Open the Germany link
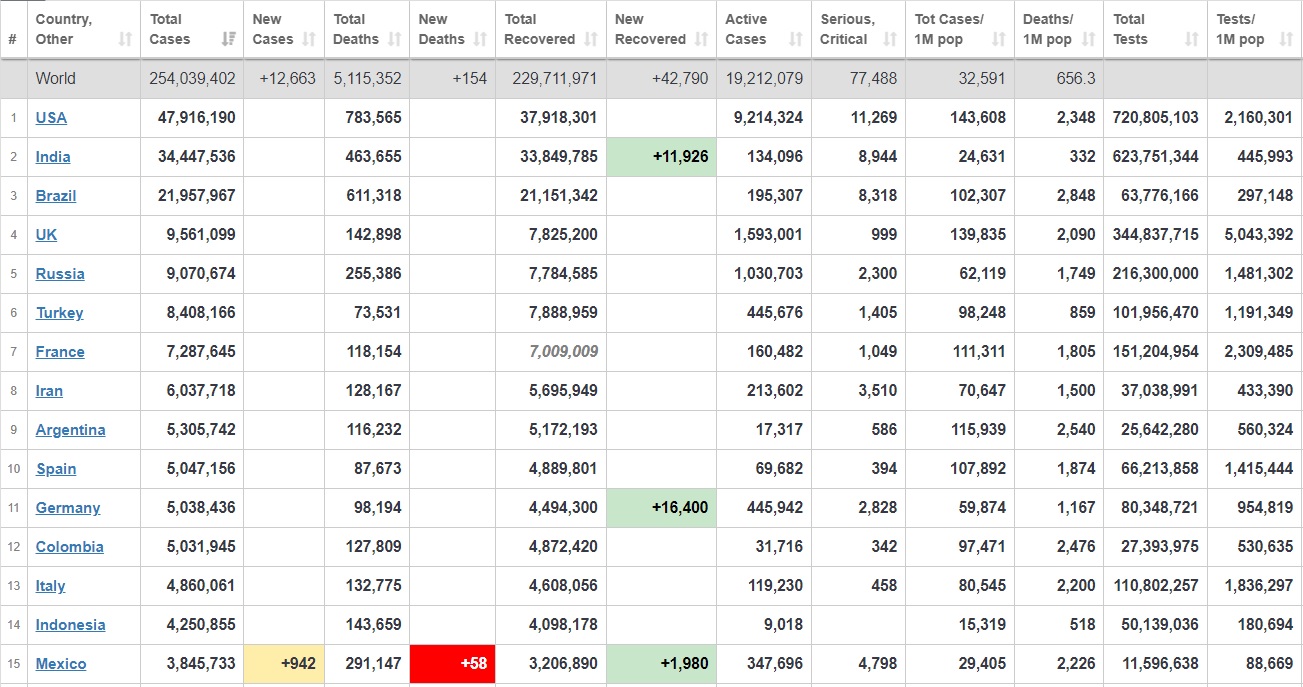The height and width of the screenshot is (687, 1303). 68,508
